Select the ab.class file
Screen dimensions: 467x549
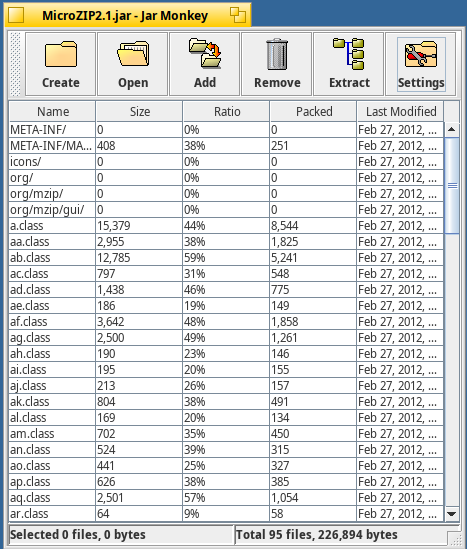pyautogui.click(x=226, y=258)
